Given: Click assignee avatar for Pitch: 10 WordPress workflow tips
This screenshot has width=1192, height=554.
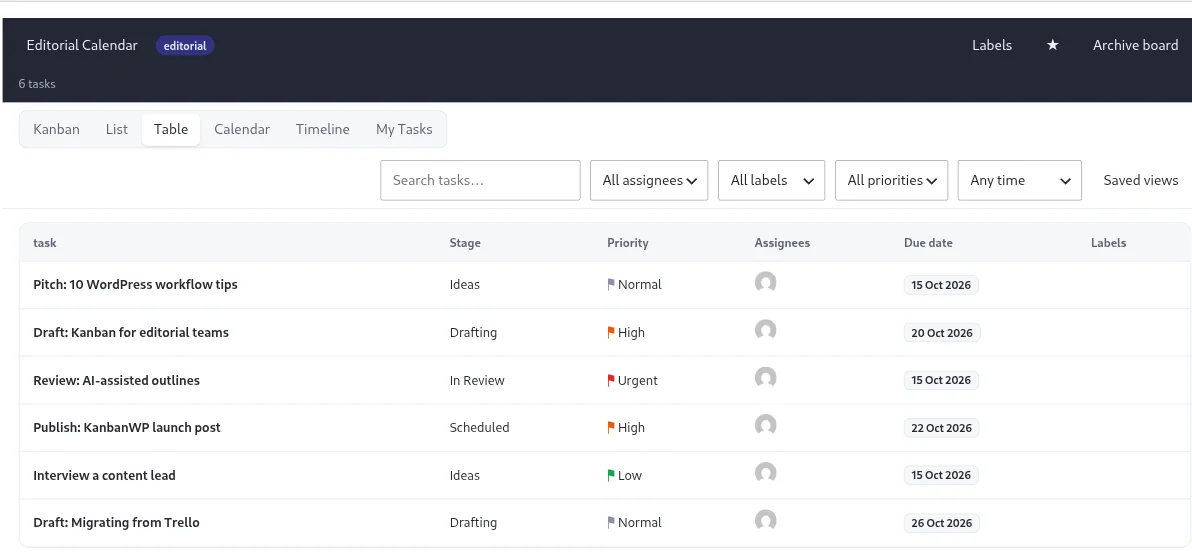Looking at the screenshot, I should [766, 282].
